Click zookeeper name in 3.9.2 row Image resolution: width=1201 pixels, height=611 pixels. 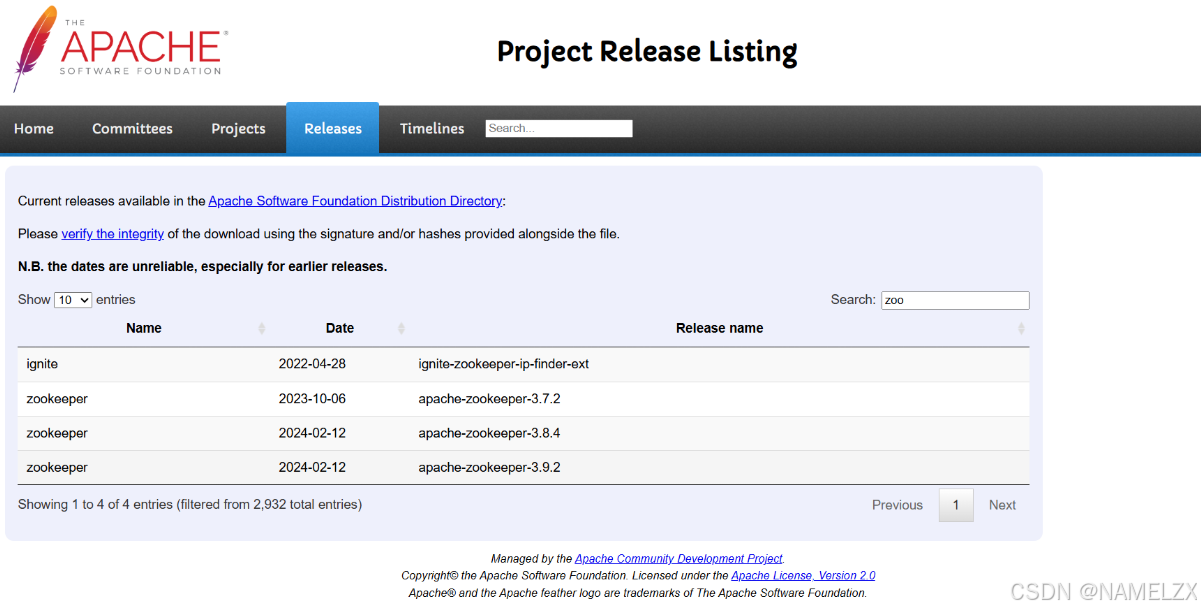57,467
